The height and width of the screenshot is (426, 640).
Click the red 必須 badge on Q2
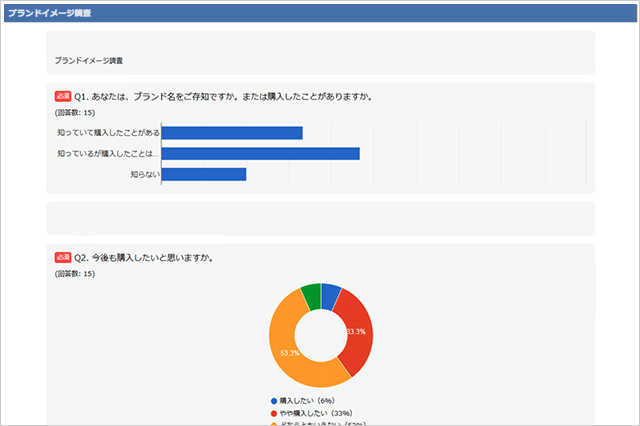point(63,257)
